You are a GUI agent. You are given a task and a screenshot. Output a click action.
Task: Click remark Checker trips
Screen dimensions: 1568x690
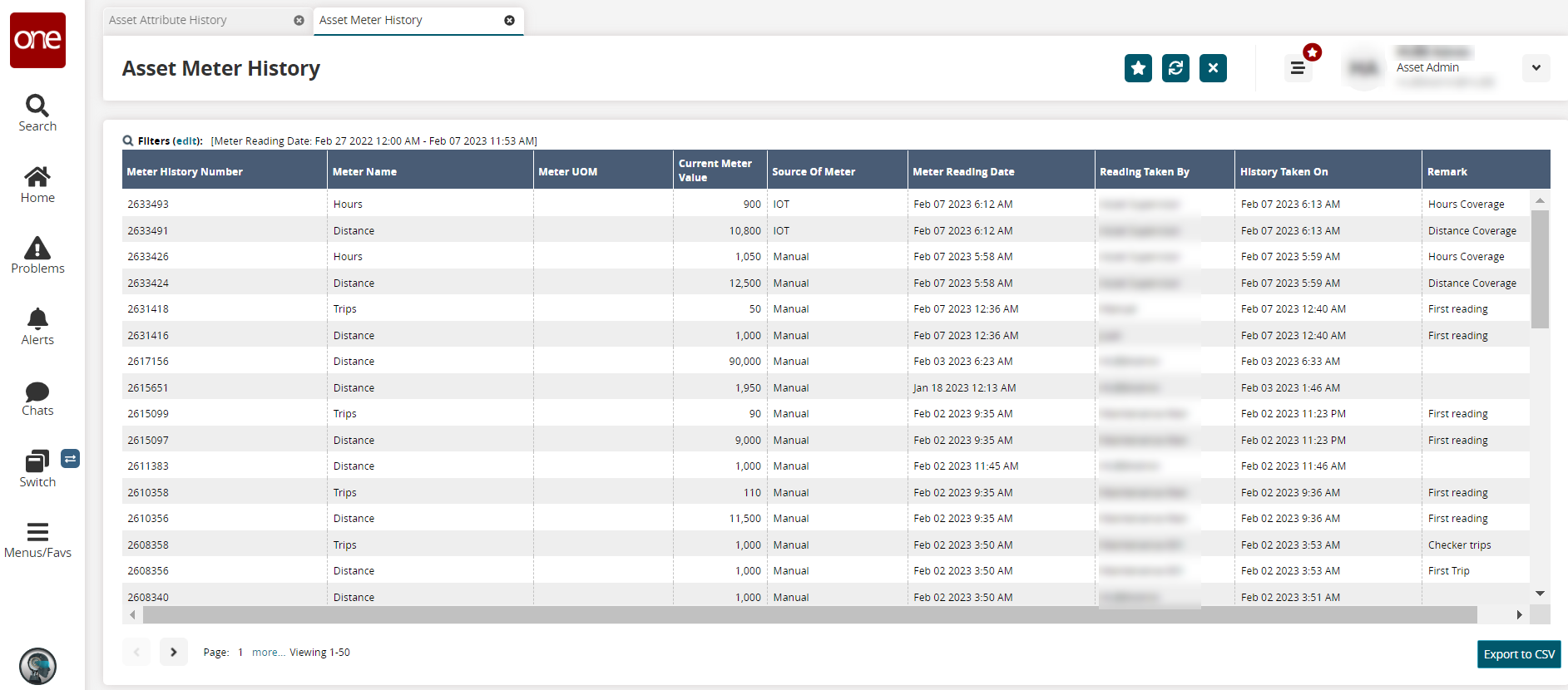[1459, 545]
